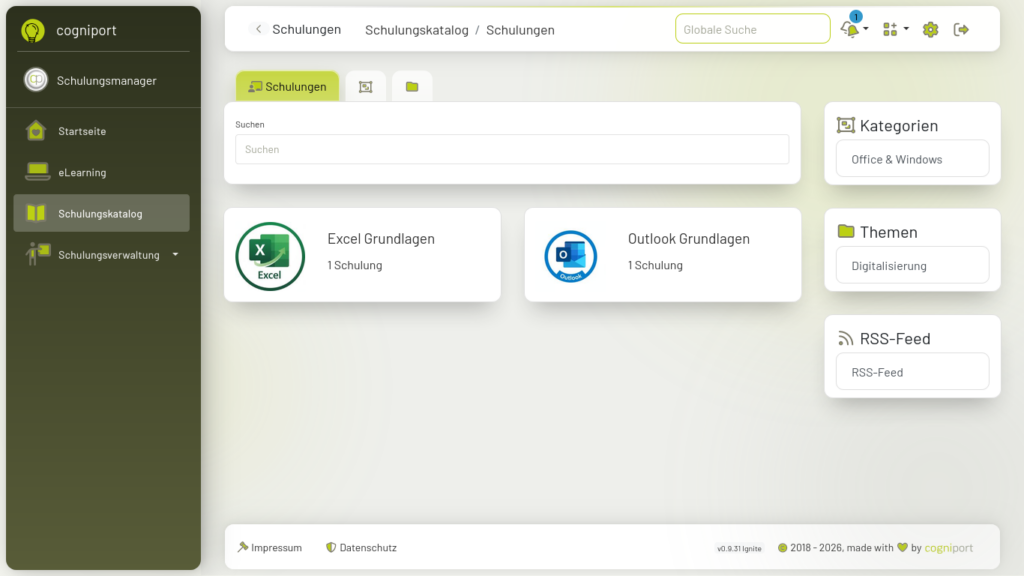
Task: Open the Excel Grundlagen card
Action: [x=362, y=255]
